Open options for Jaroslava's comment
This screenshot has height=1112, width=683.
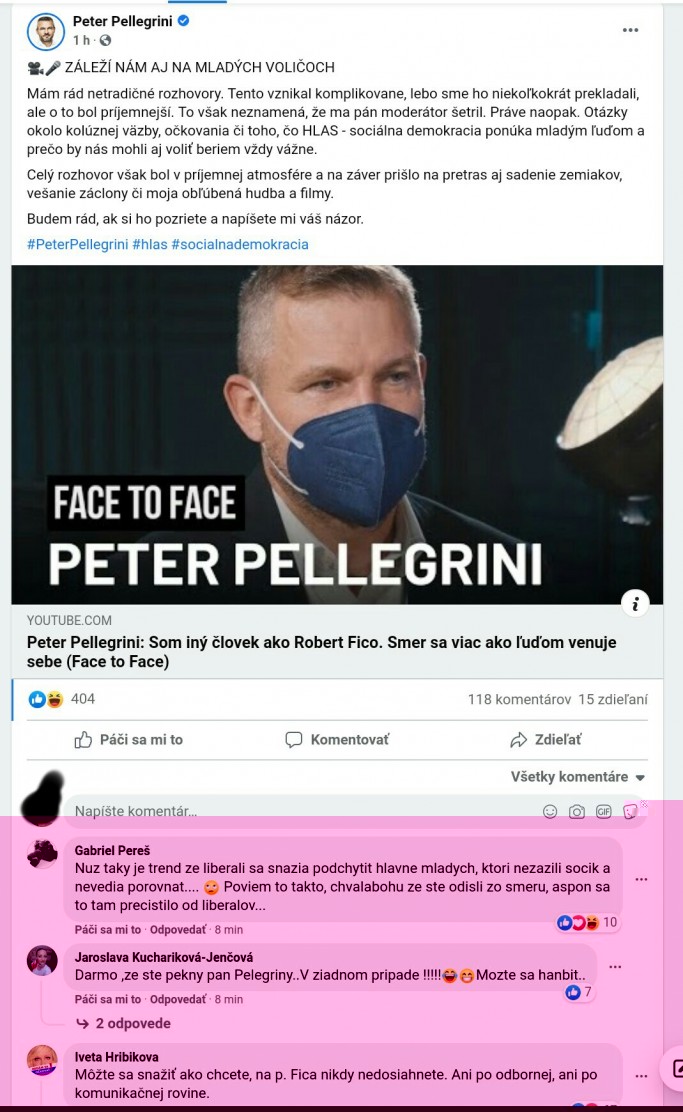pos(615,967)
